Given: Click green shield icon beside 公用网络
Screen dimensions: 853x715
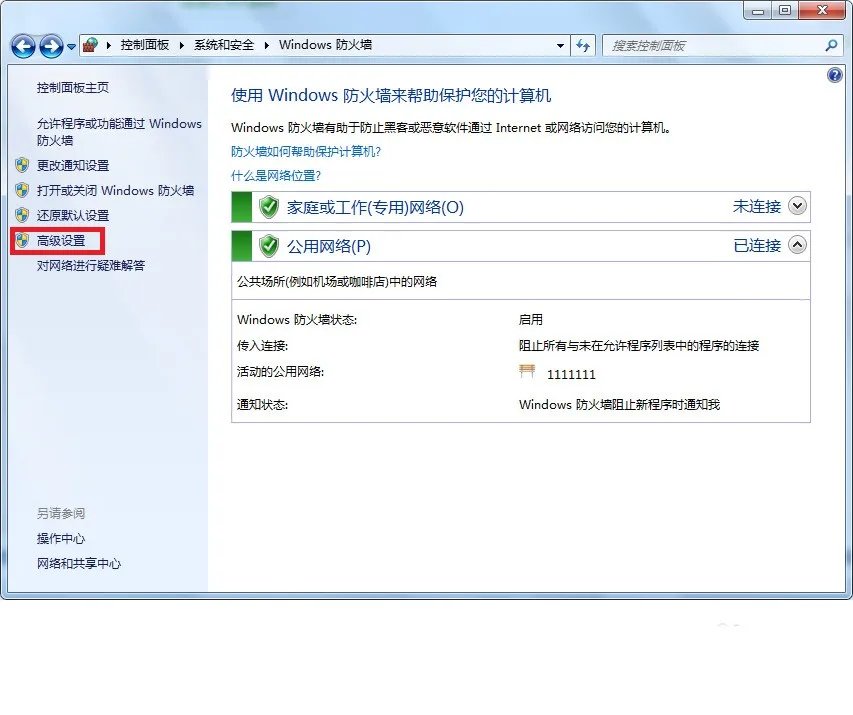Looking at the screenshot, I should click(268, 245).
